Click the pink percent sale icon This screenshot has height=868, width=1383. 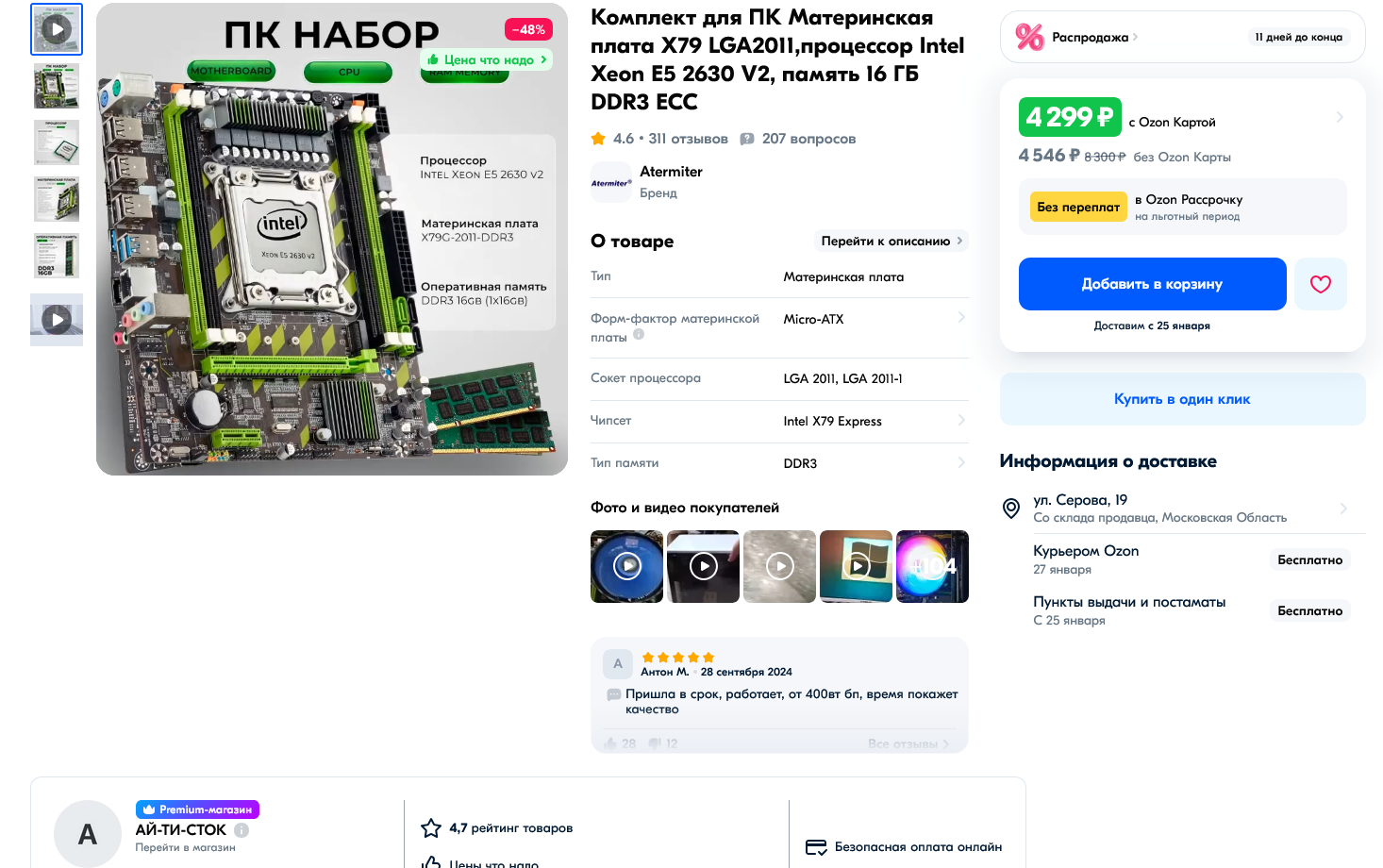[x=1029, y=37]
